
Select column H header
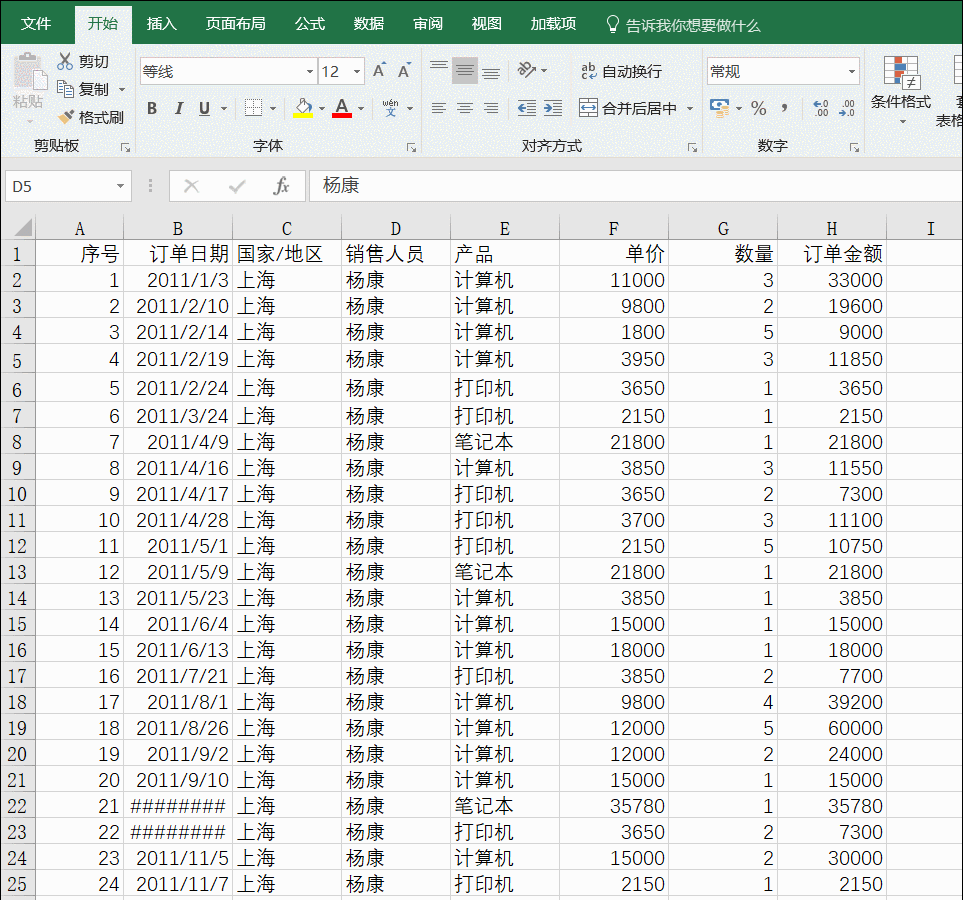[x=832, y=228]
